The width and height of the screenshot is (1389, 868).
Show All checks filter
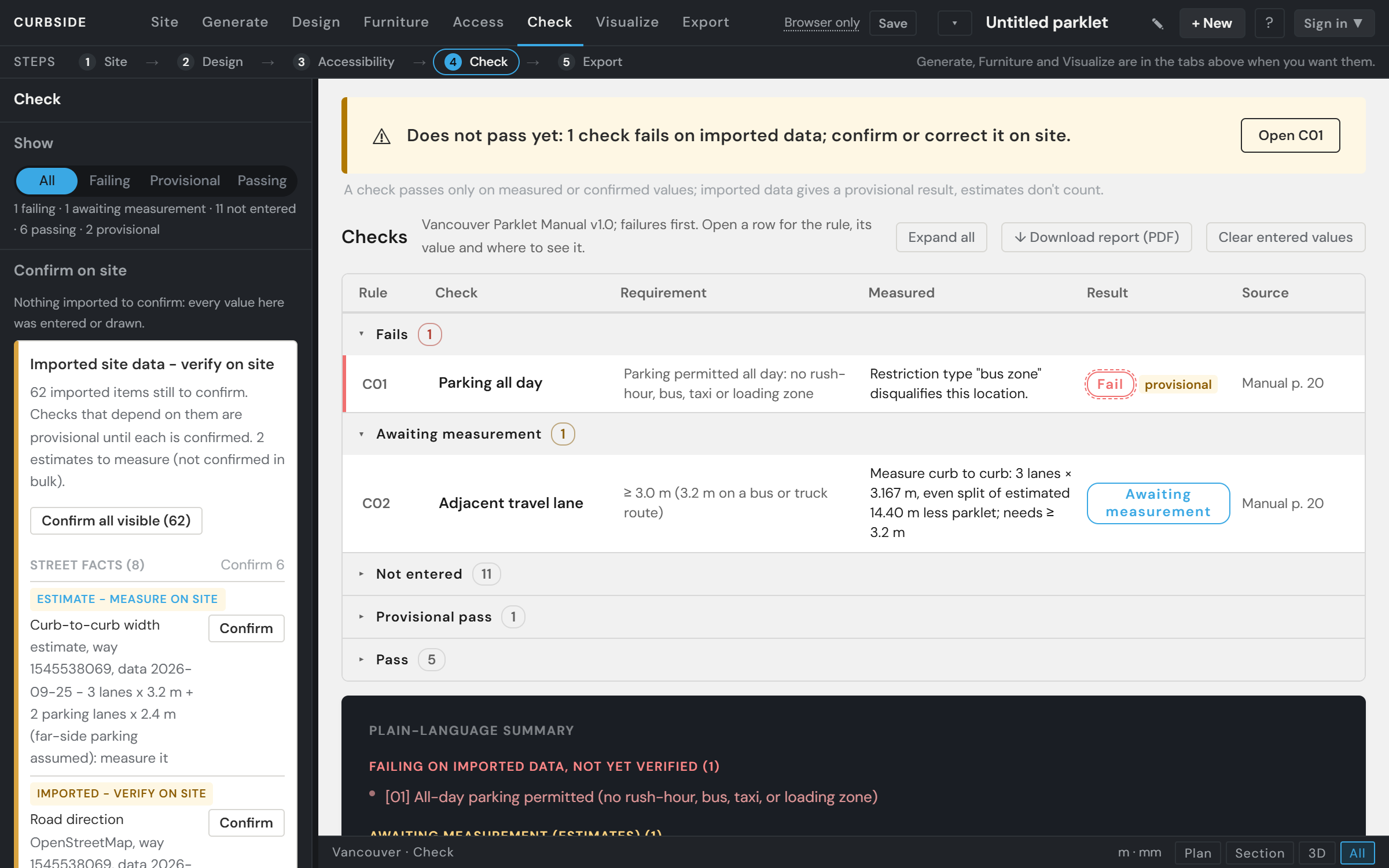[x=47, y=181]
